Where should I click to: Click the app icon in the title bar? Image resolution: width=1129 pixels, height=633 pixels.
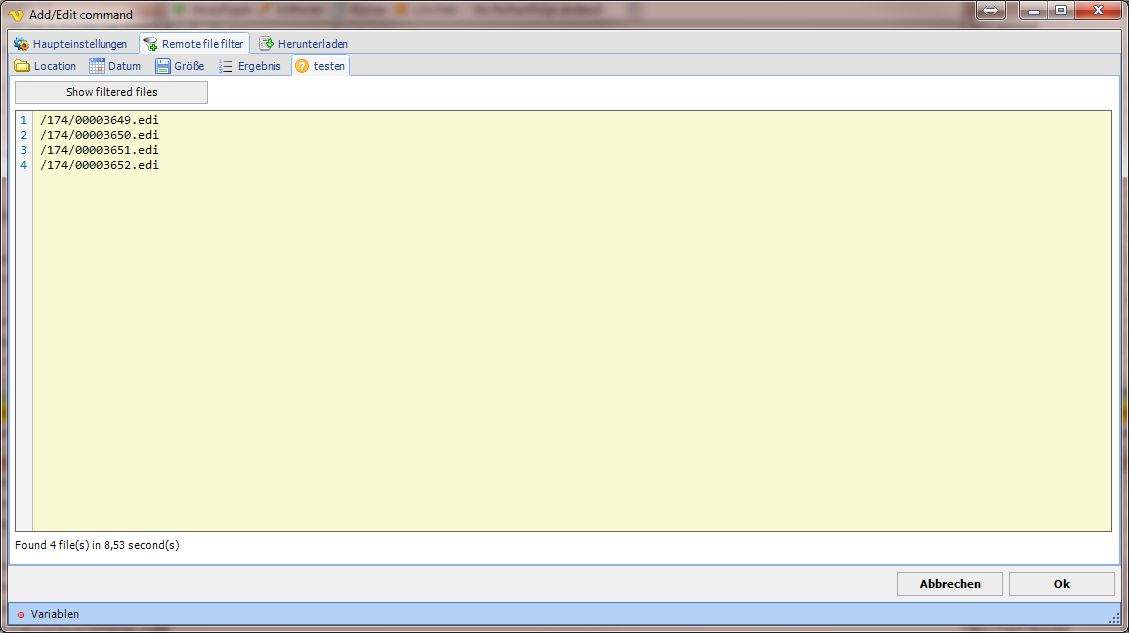click(x=16, y=14)
